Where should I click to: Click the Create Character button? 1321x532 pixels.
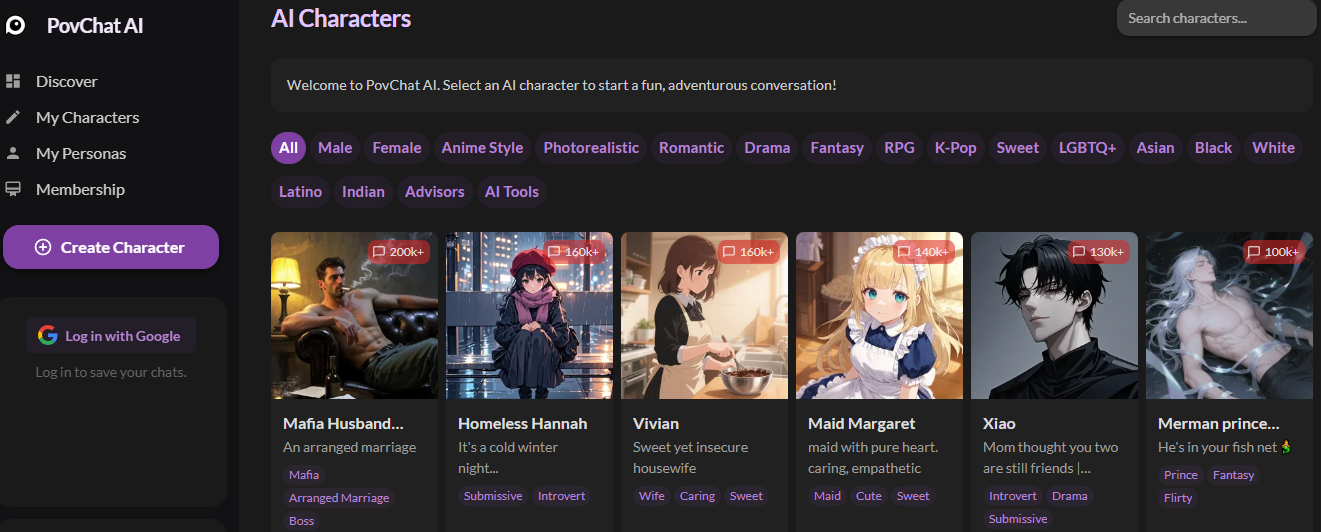point(111,247)
